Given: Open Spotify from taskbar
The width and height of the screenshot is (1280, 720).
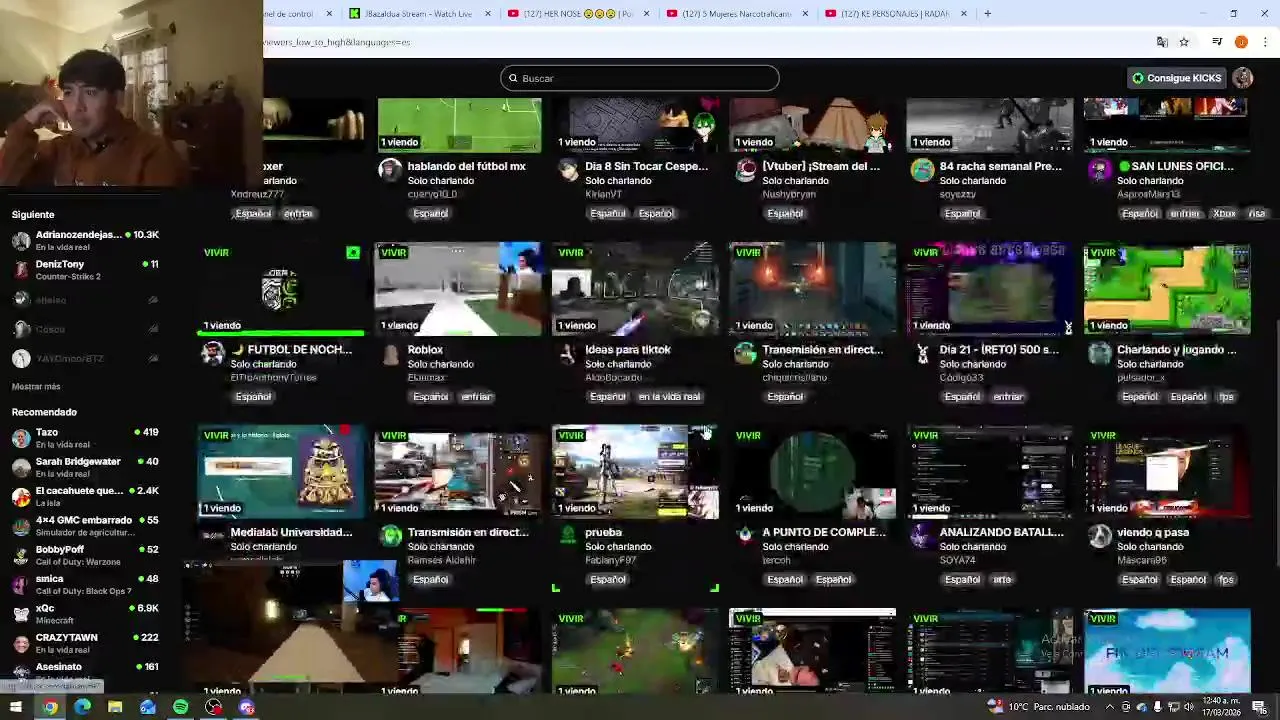Looking at the screenshot, I should click(x=180, y=707).
